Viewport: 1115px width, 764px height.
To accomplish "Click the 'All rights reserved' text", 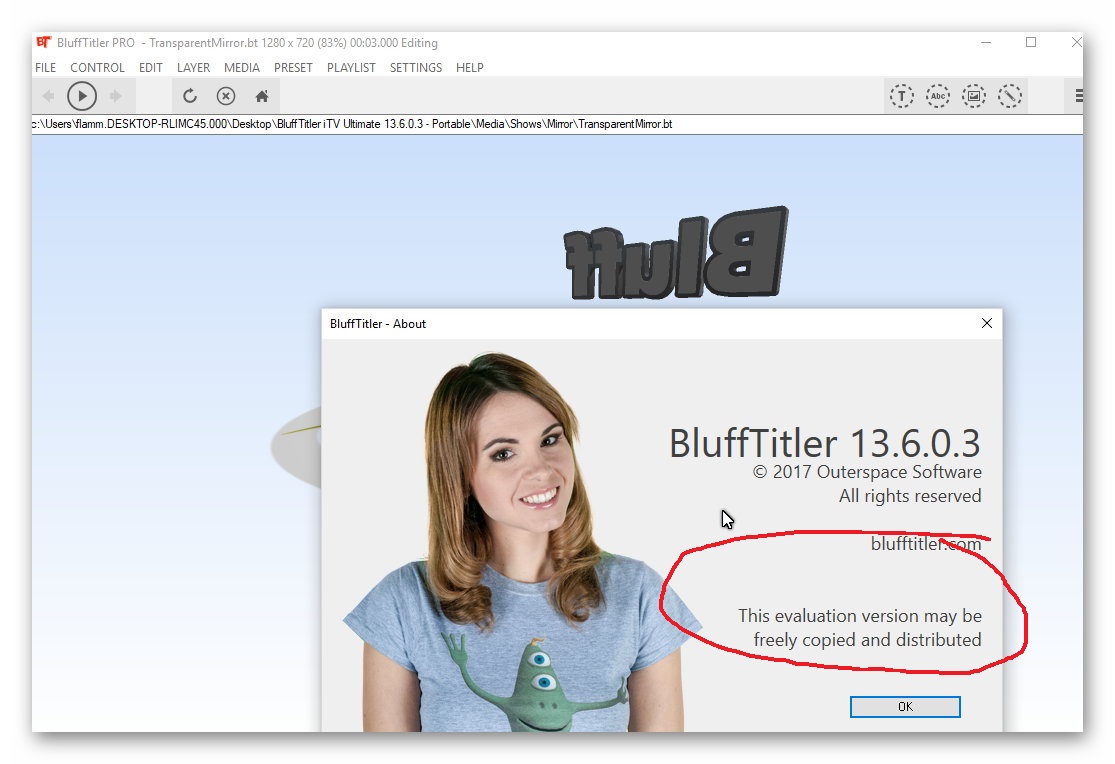I will click(910, 496).
